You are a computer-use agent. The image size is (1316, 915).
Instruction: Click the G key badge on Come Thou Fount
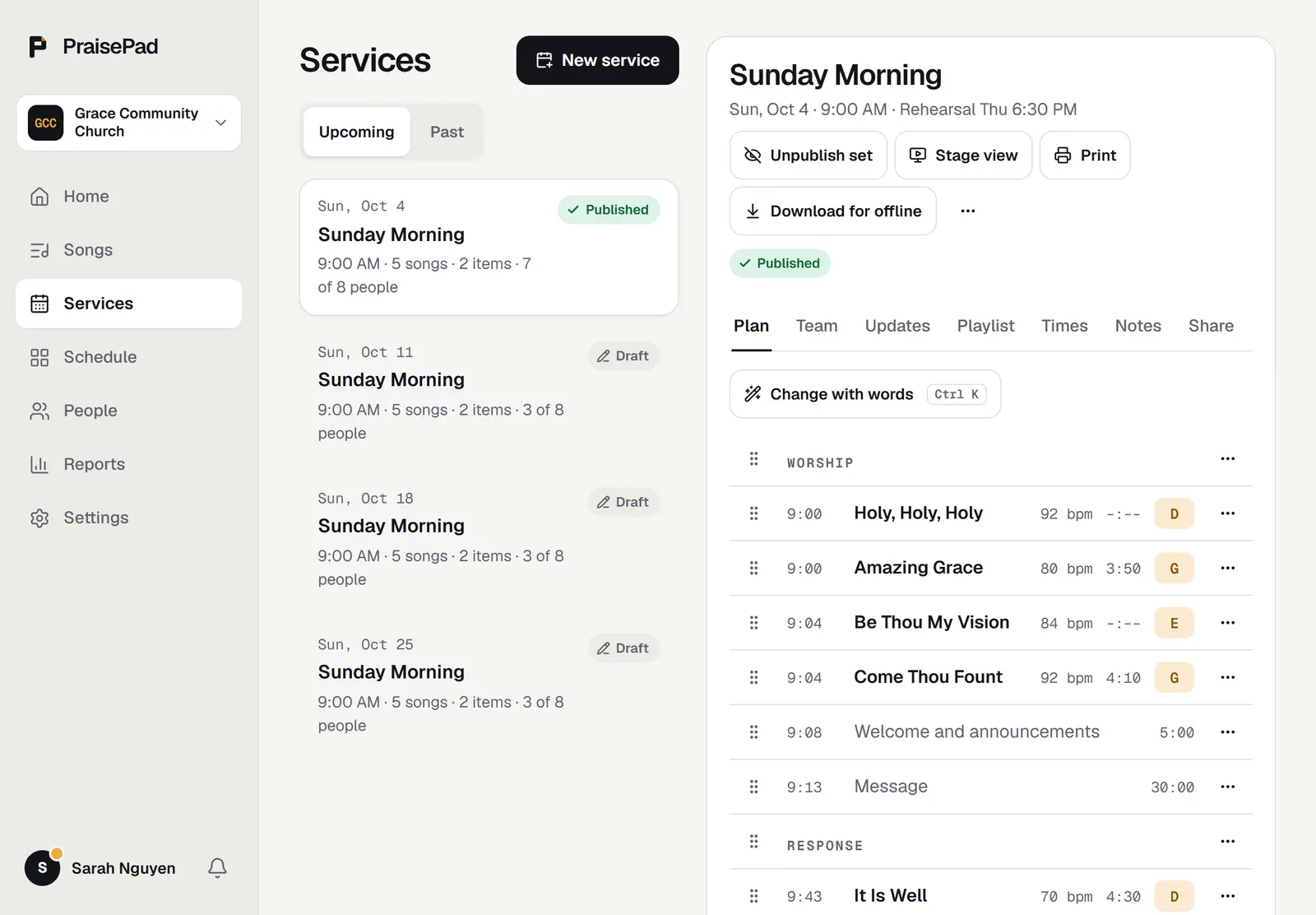pos(1174,678)
